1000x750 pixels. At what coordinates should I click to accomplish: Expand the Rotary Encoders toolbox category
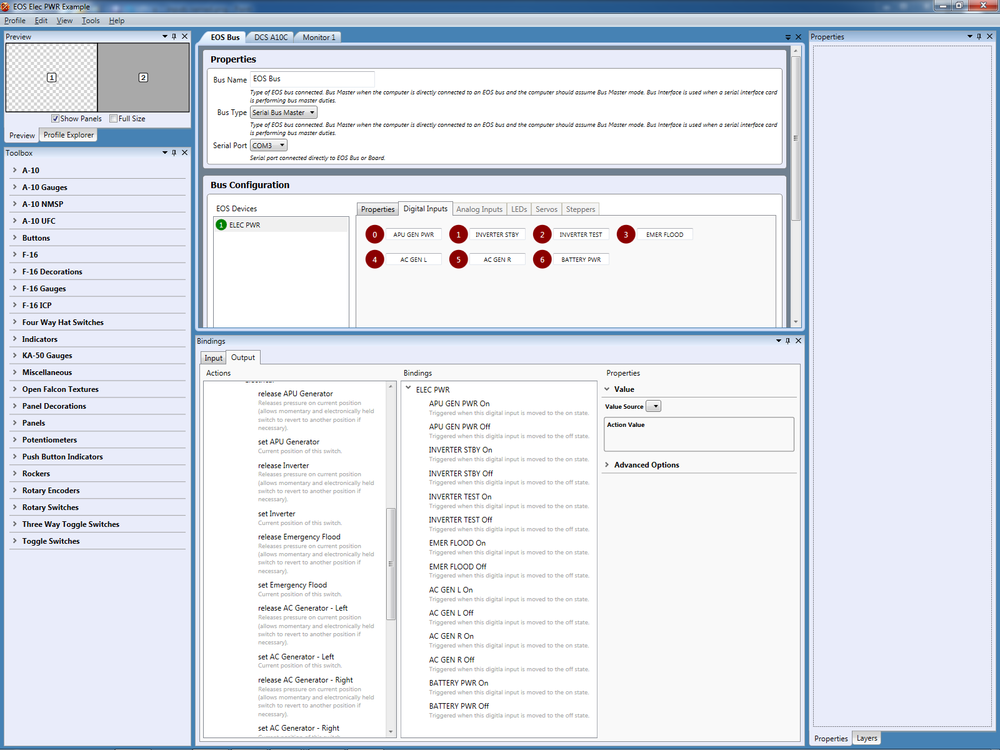(x=15, y=490)
